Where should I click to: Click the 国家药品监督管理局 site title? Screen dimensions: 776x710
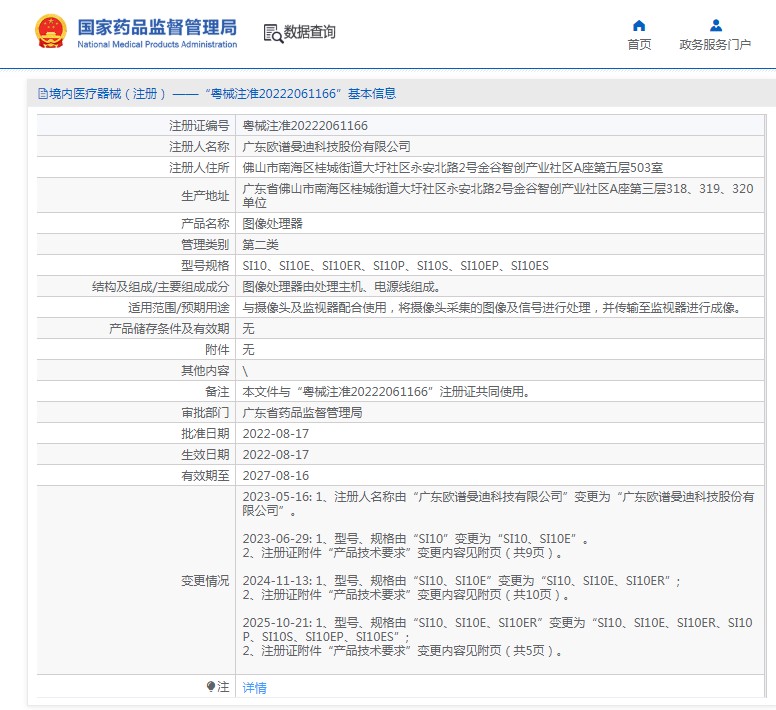(157, 27)
